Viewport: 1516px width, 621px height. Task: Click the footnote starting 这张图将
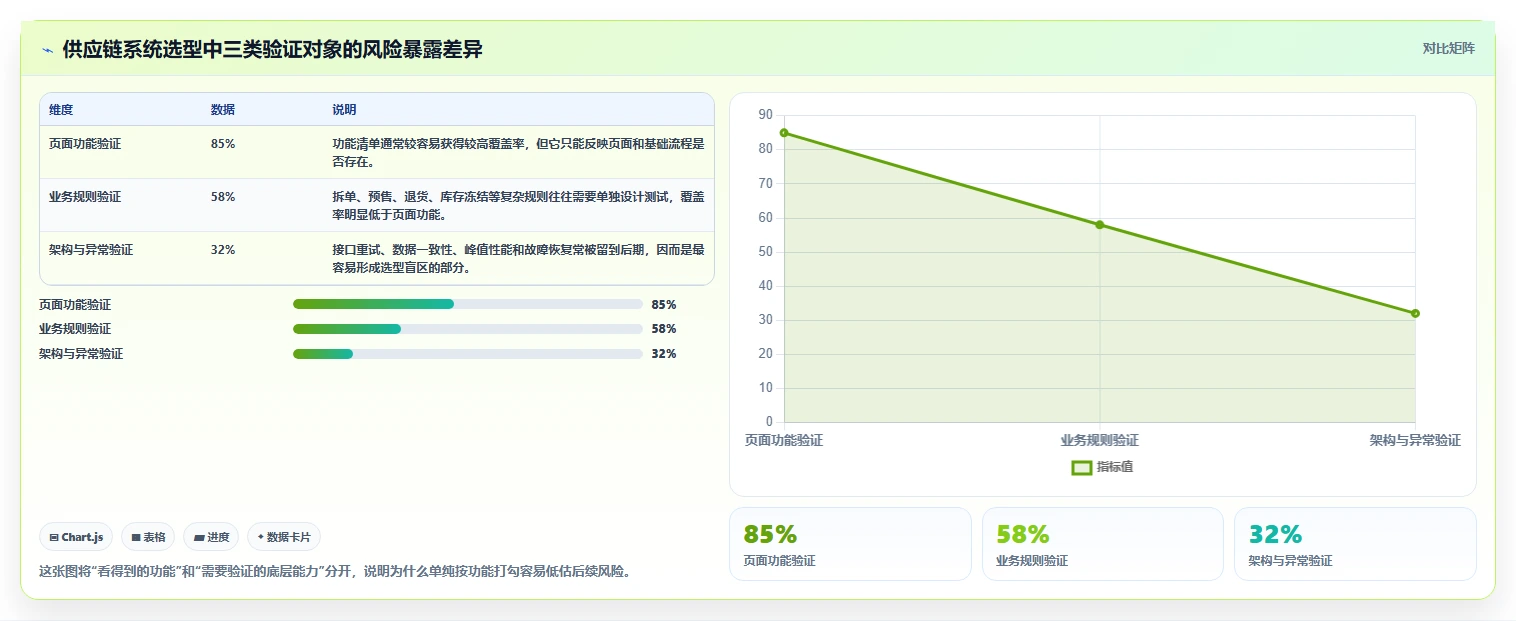point(335,572)
